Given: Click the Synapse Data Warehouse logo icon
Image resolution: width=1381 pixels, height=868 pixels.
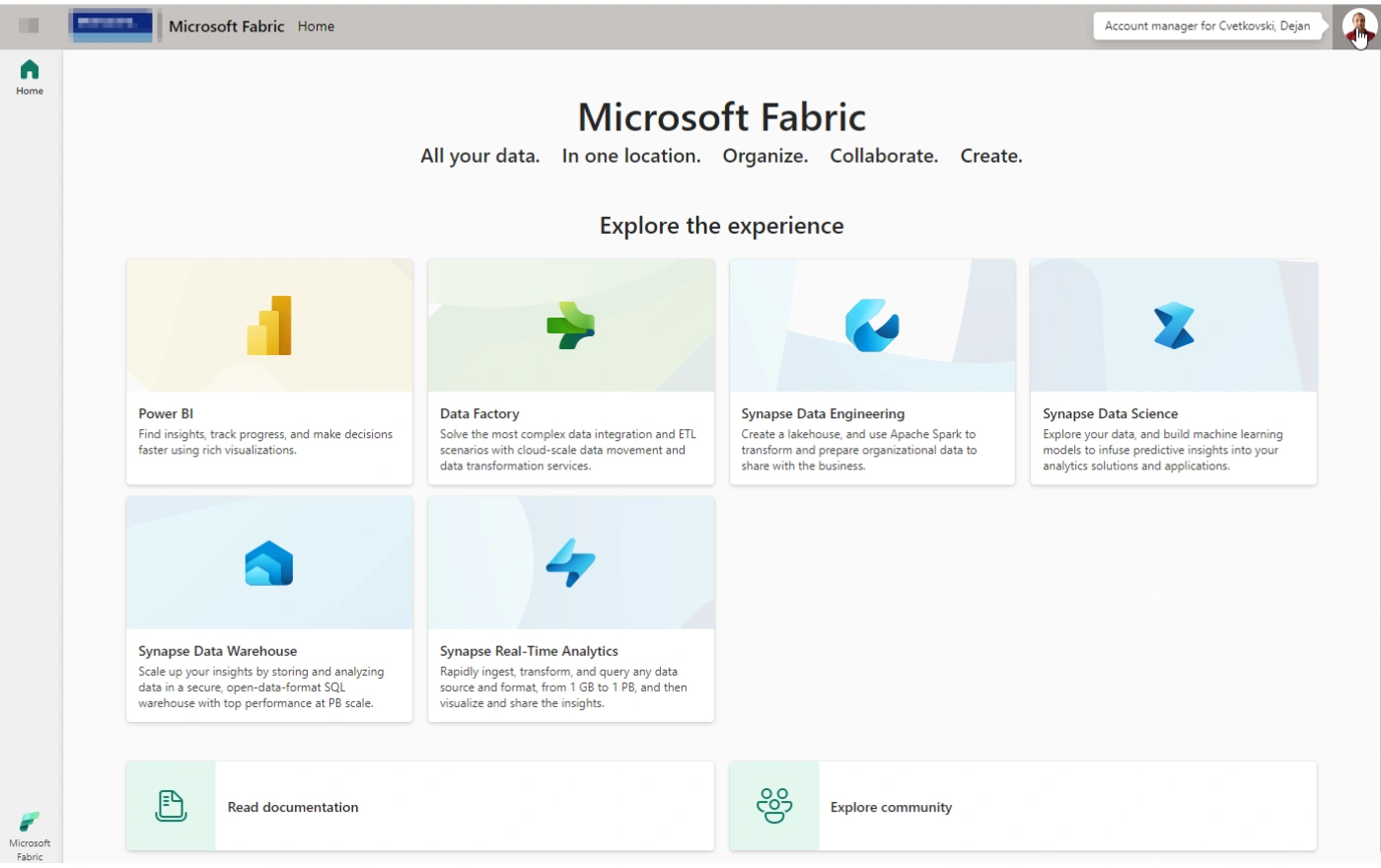Looking at the screenshot, I should (269, 563).
